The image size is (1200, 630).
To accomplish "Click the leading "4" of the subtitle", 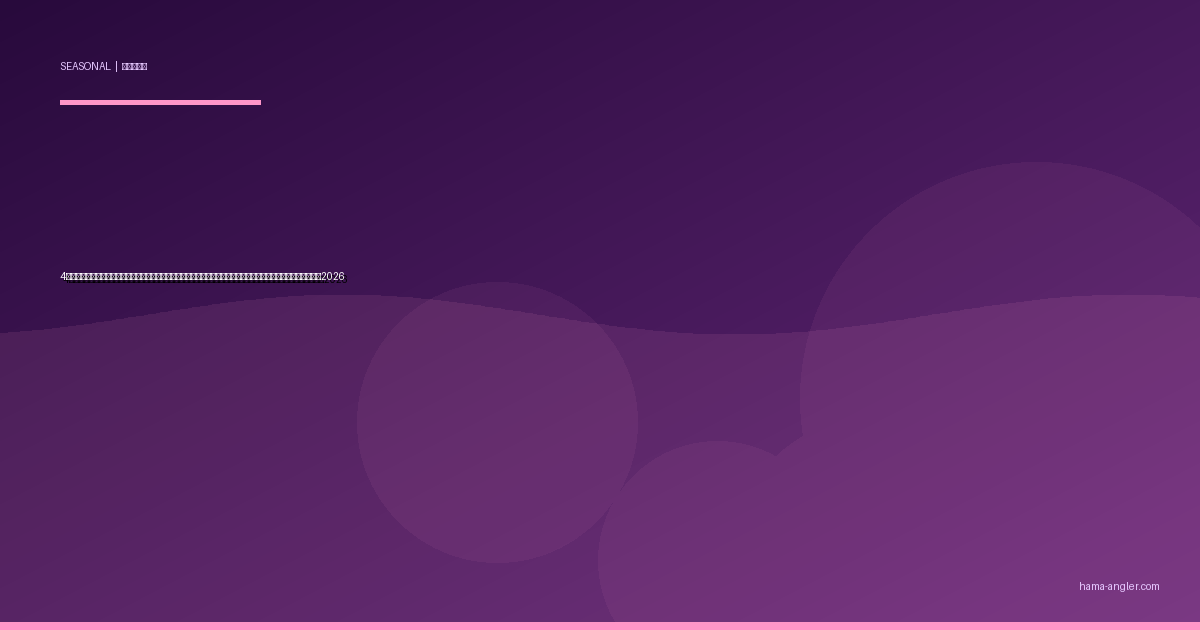I will click(x=63, y=277).
